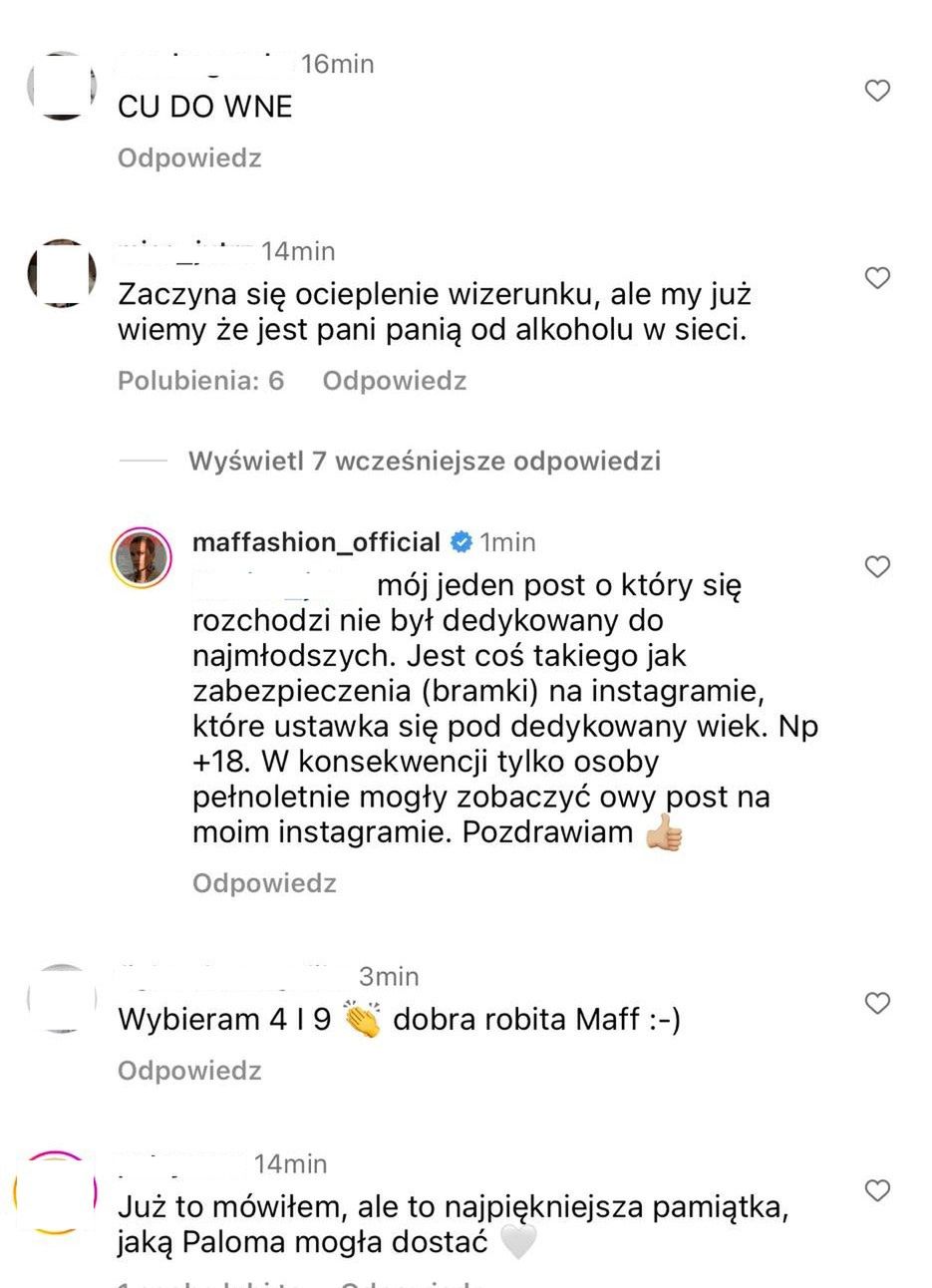This screenshot has height=1288, width=932.
Task: Heart the "Wybieram 4 I 9" comment
Action: pos(876,1003)
